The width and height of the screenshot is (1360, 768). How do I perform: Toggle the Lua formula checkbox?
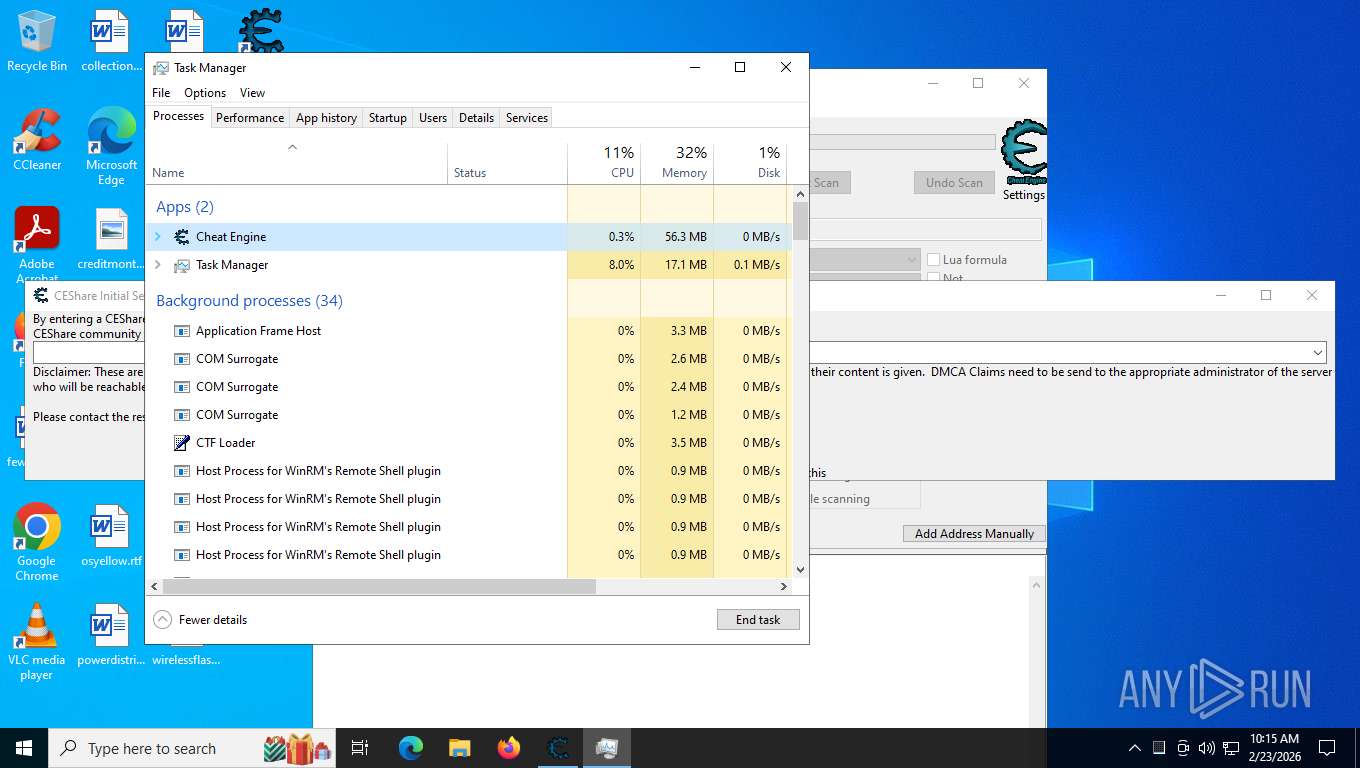(933, 260)
